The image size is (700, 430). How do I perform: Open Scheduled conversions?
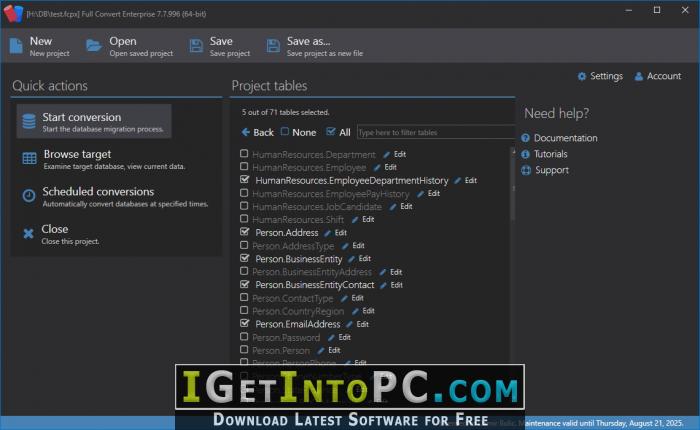pos(115,196)
